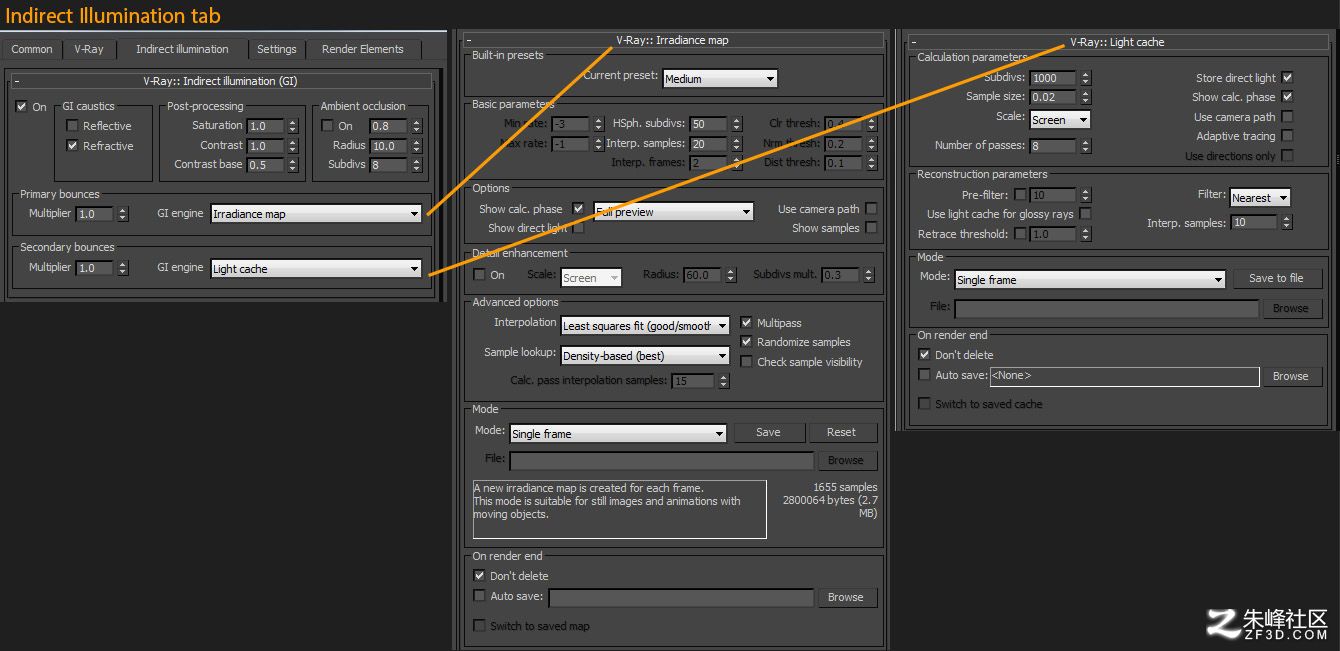Click the Ambient occlusion Subdivs spinner
This screenshot has height=651, width=1340.
point(415,165)
